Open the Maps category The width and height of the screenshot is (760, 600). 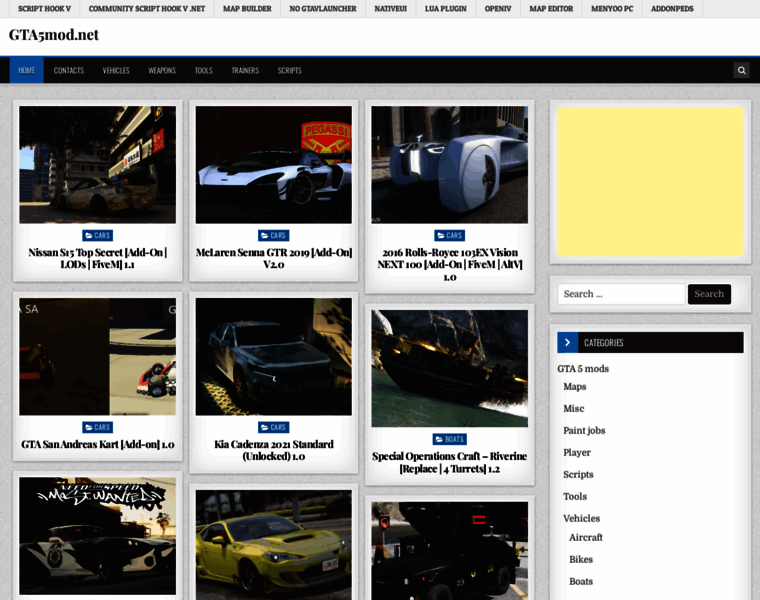[x=575, y=387]
